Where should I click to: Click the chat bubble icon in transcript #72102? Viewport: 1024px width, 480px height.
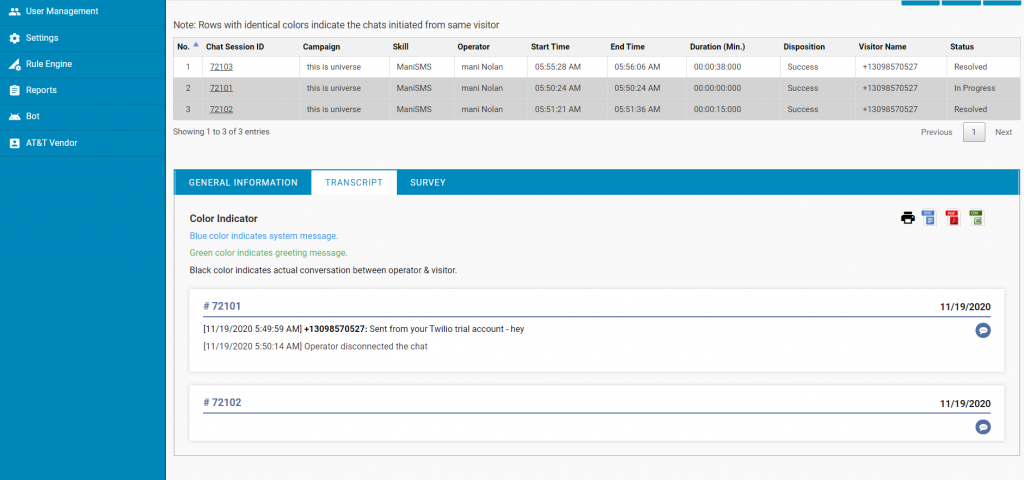[983, 427]
